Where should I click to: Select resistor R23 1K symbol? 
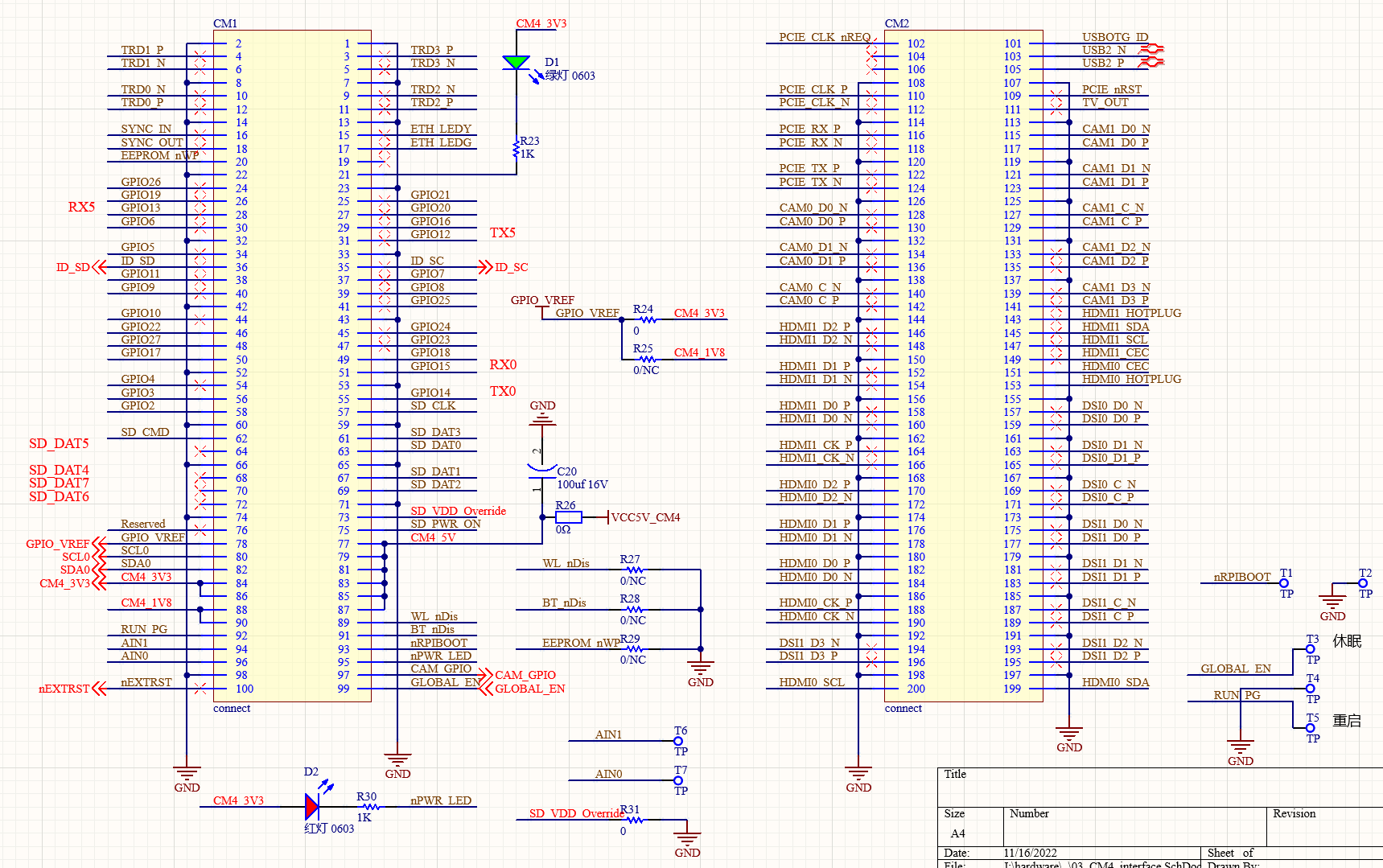516,149
